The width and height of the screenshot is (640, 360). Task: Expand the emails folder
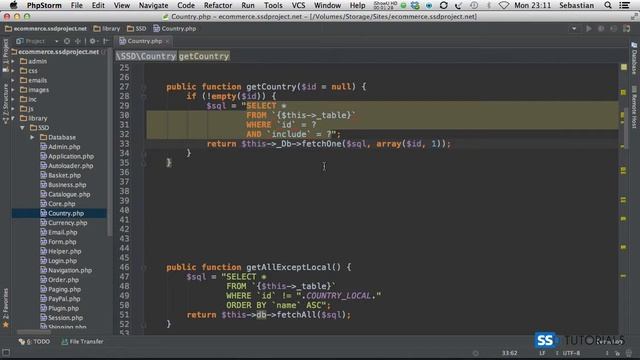tap(13, 80)
